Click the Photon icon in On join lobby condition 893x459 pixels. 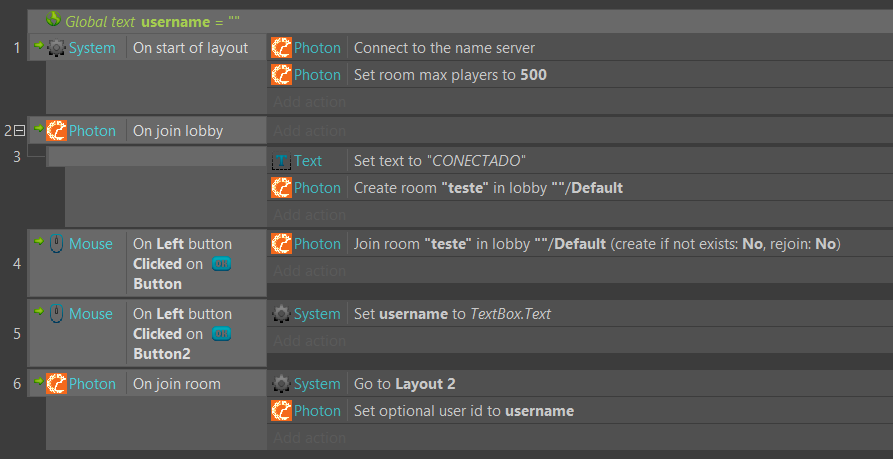[x=56, y=130]
